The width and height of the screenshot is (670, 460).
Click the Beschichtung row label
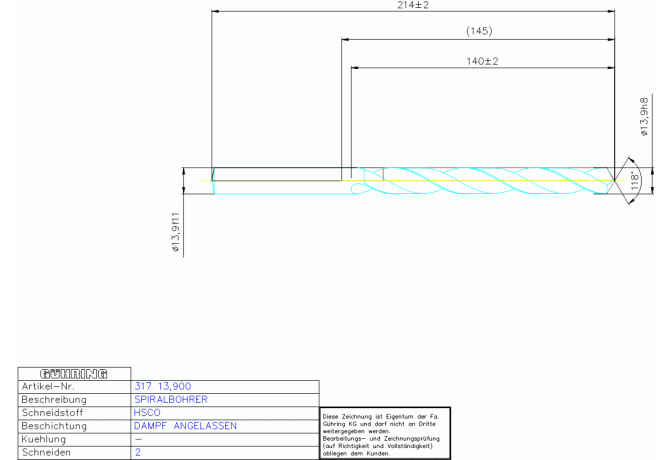[x=55, y=425]
